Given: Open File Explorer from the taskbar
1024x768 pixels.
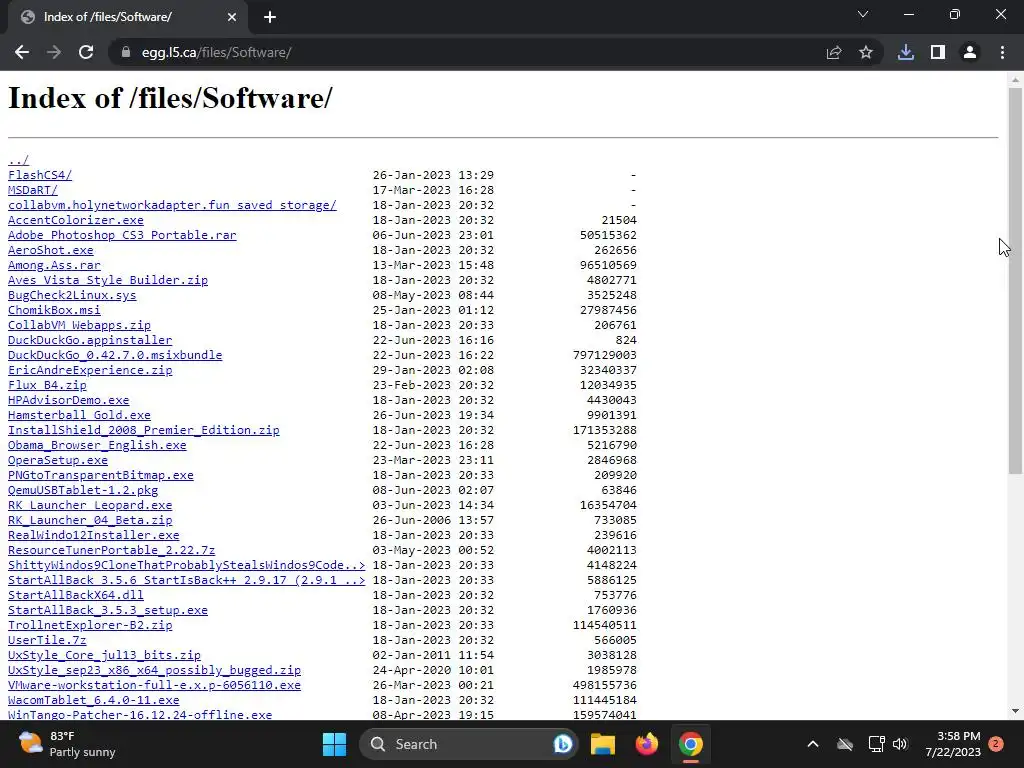Looking at the screenshot, I should pyautogui.click(x=603, y=744).
